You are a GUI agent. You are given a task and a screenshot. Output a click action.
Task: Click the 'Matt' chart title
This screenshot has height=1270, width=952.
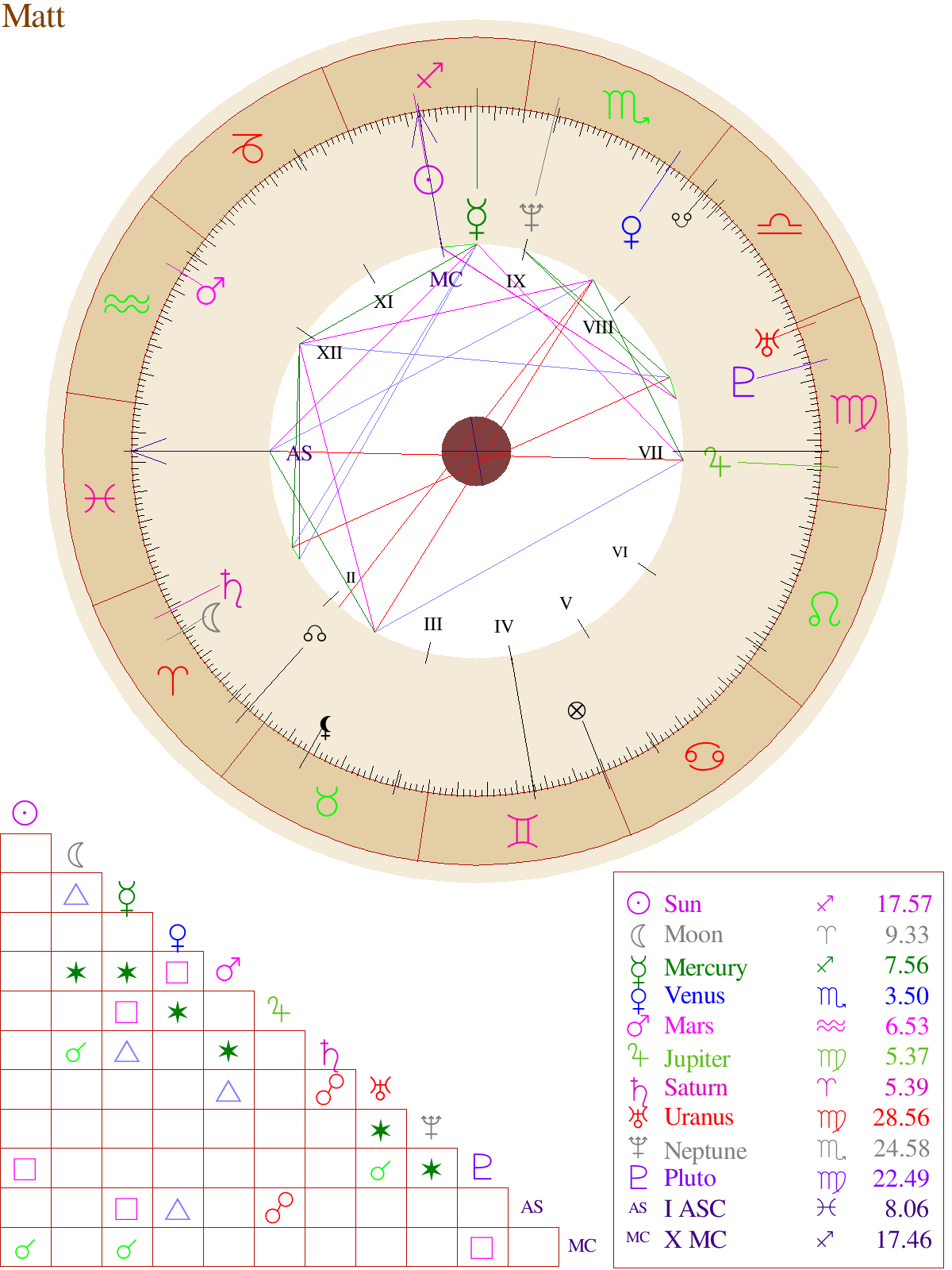tap(33, 16)
